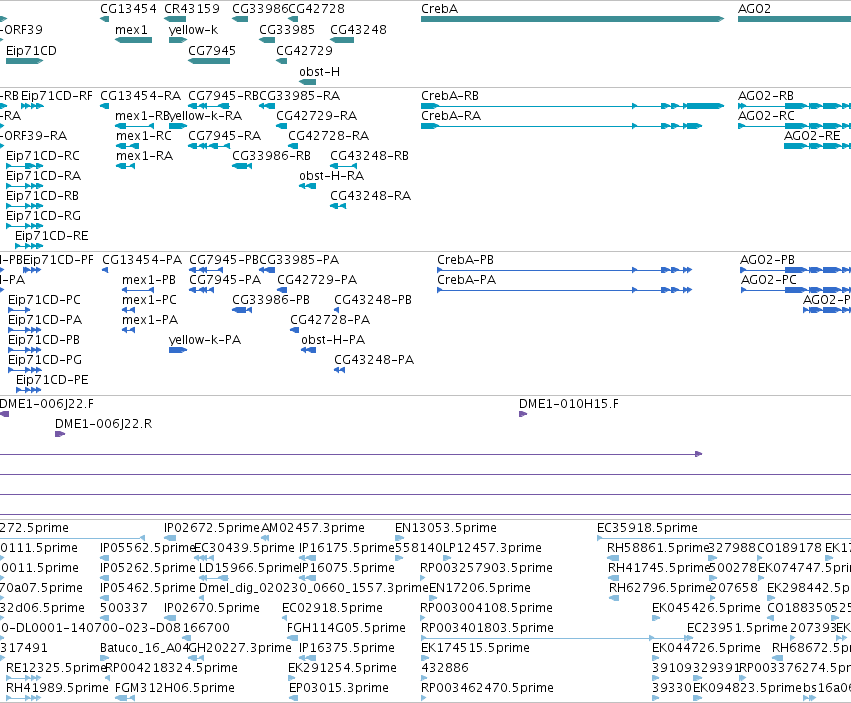The height and width of the screenshot is (703, 851).
Task: Click the mex1-PB protein
Action: pos(138,290)
